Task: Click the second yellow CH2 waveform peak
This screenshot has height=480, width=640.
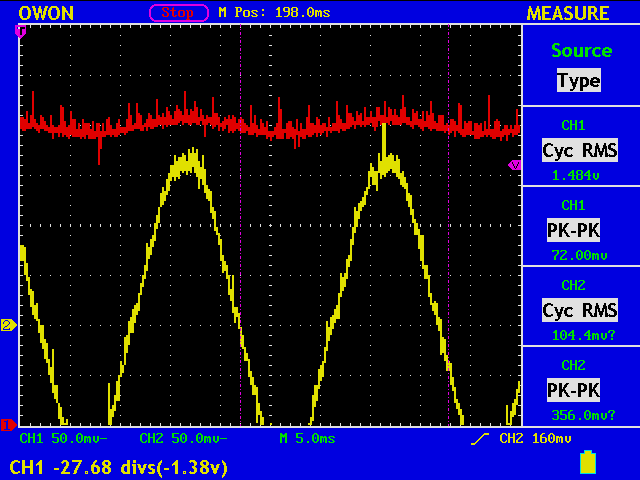Action: 386,161
